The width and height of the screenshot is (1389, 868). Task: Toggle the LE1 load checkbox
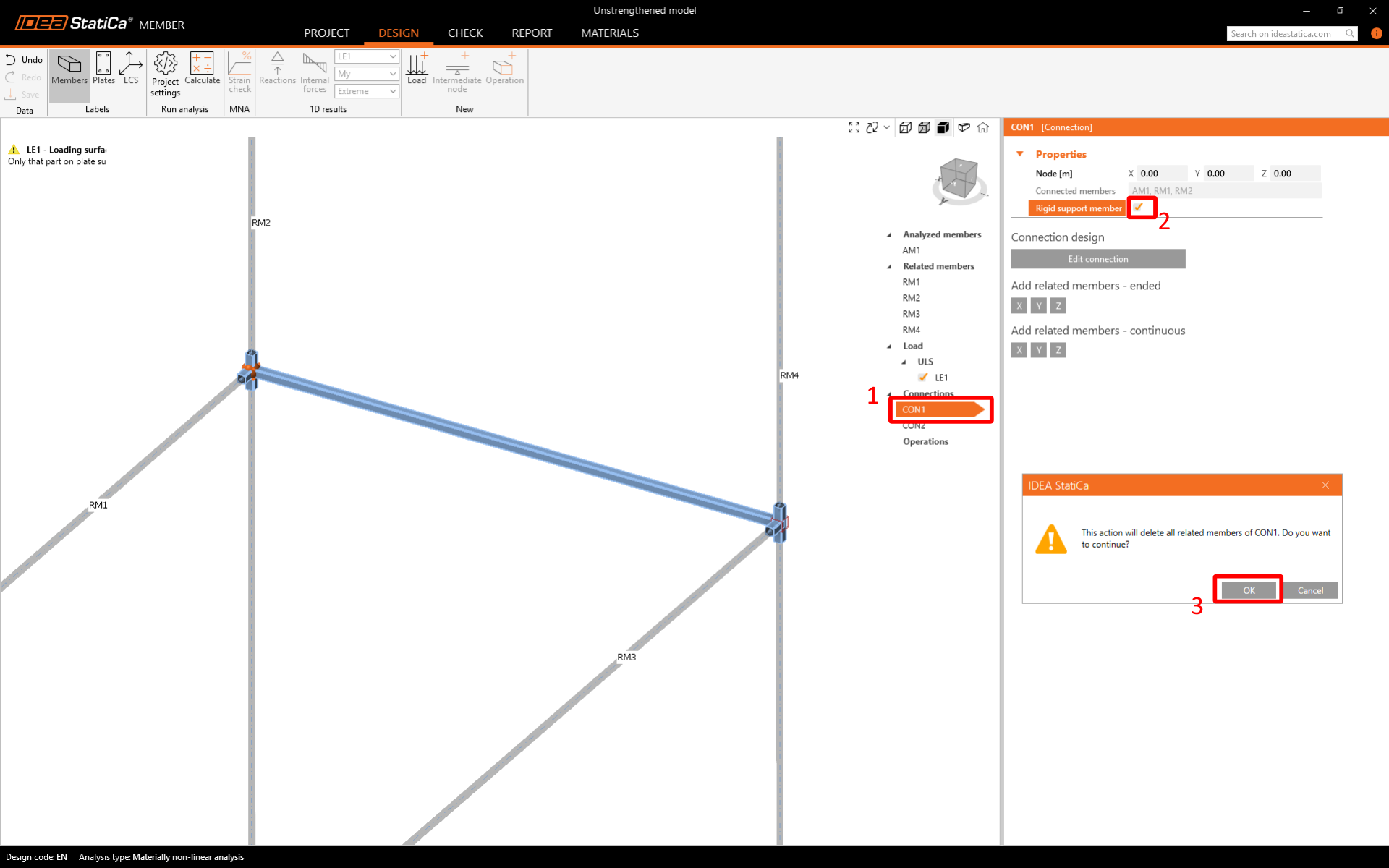pos(923,378)
